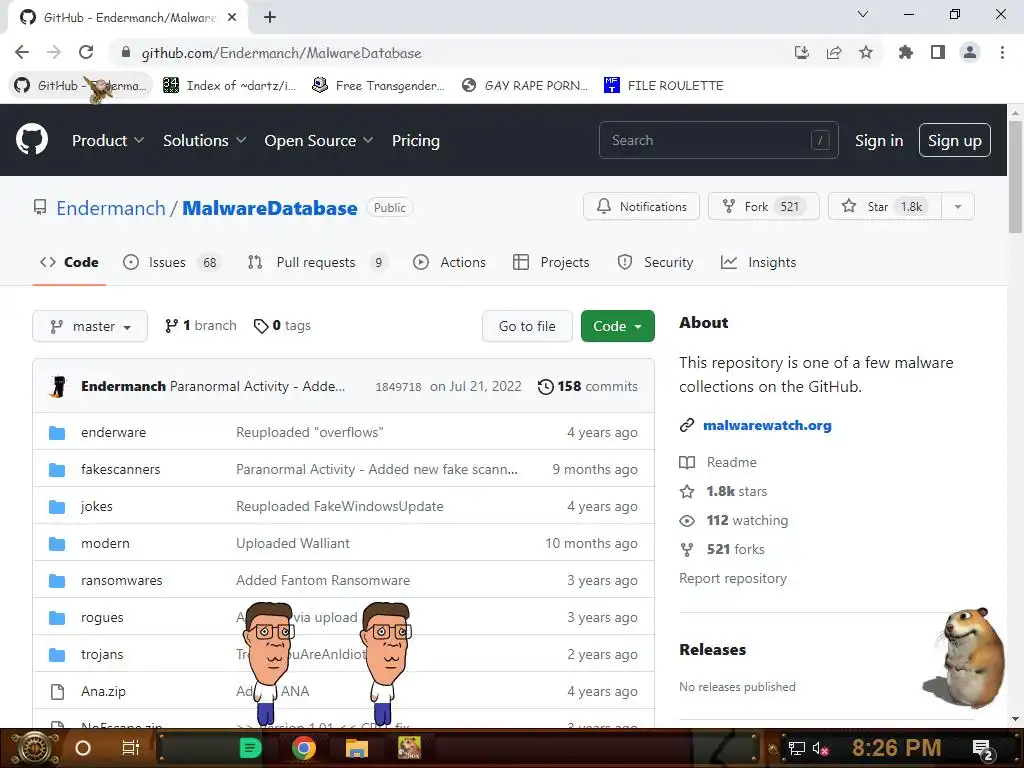Reload the page with refresh icon
1024x768 pixels.
click(x=86, y=52)
